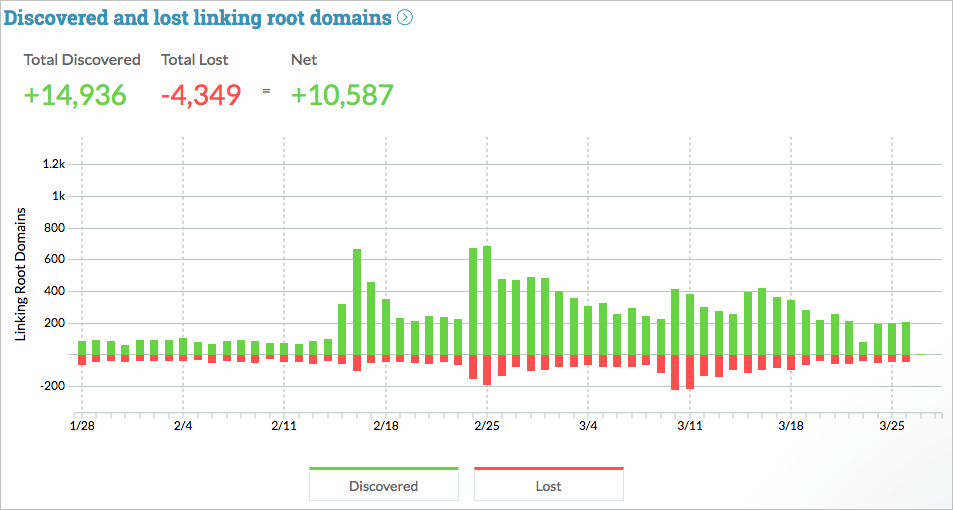Click the circled arrow icon beside the title
This screenshot has height=510, width=953.
pyautogui.click(x=405, y=18)
